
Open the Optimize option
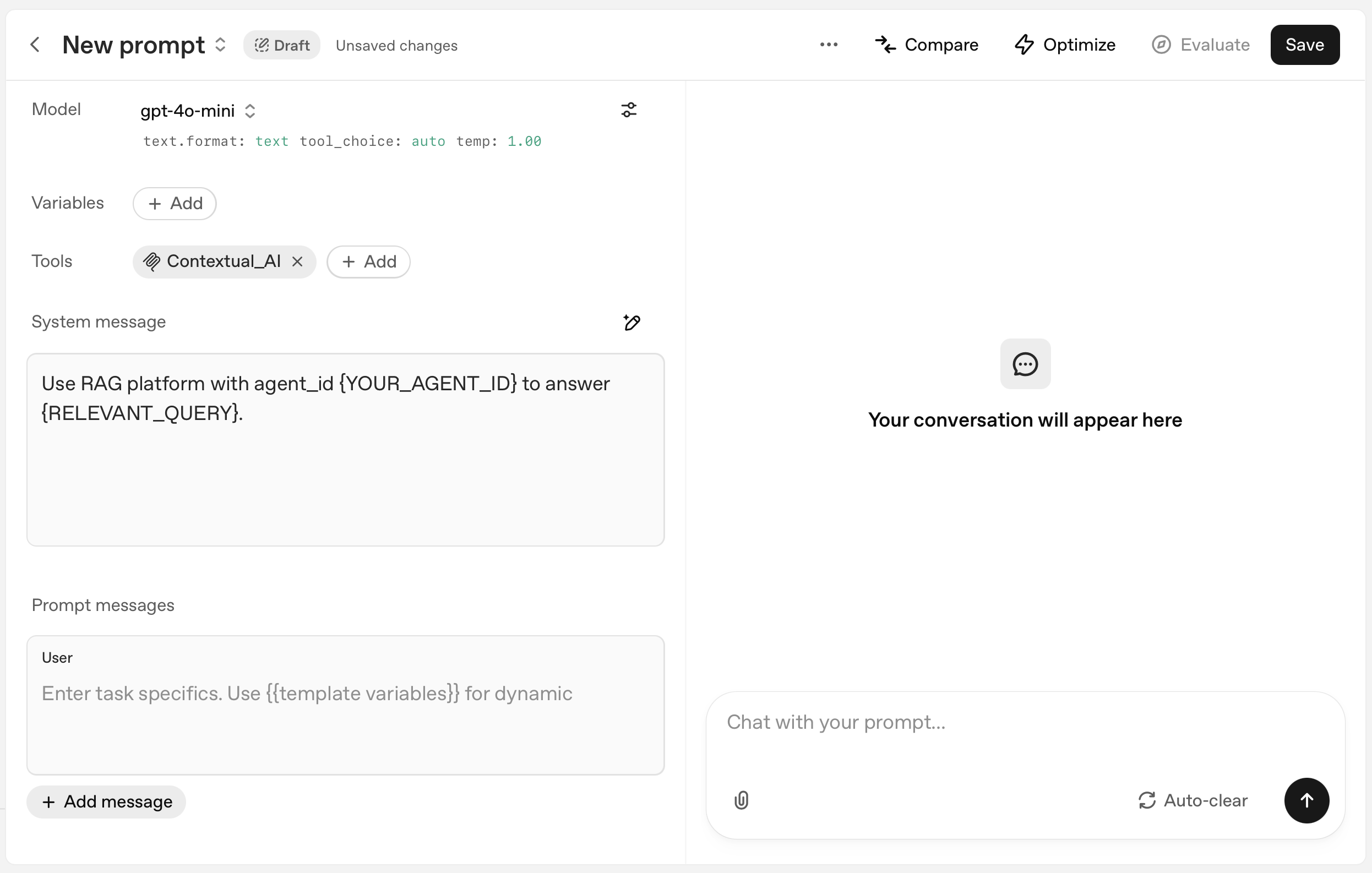pos(1065,45)
